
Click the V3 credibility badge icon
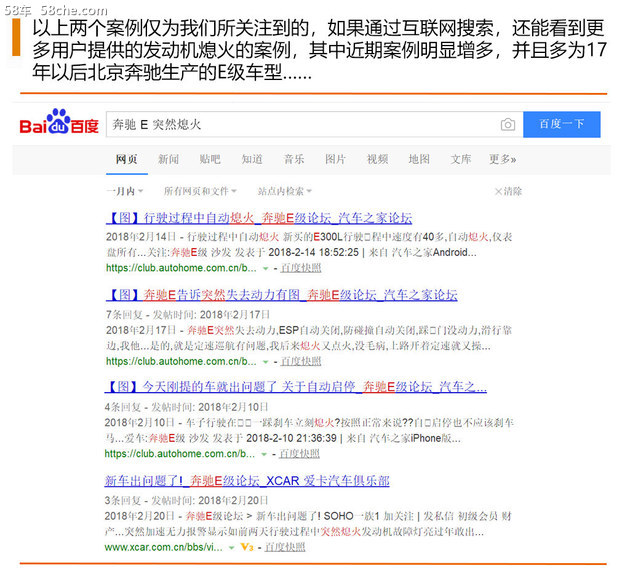[x=247, y=547]
